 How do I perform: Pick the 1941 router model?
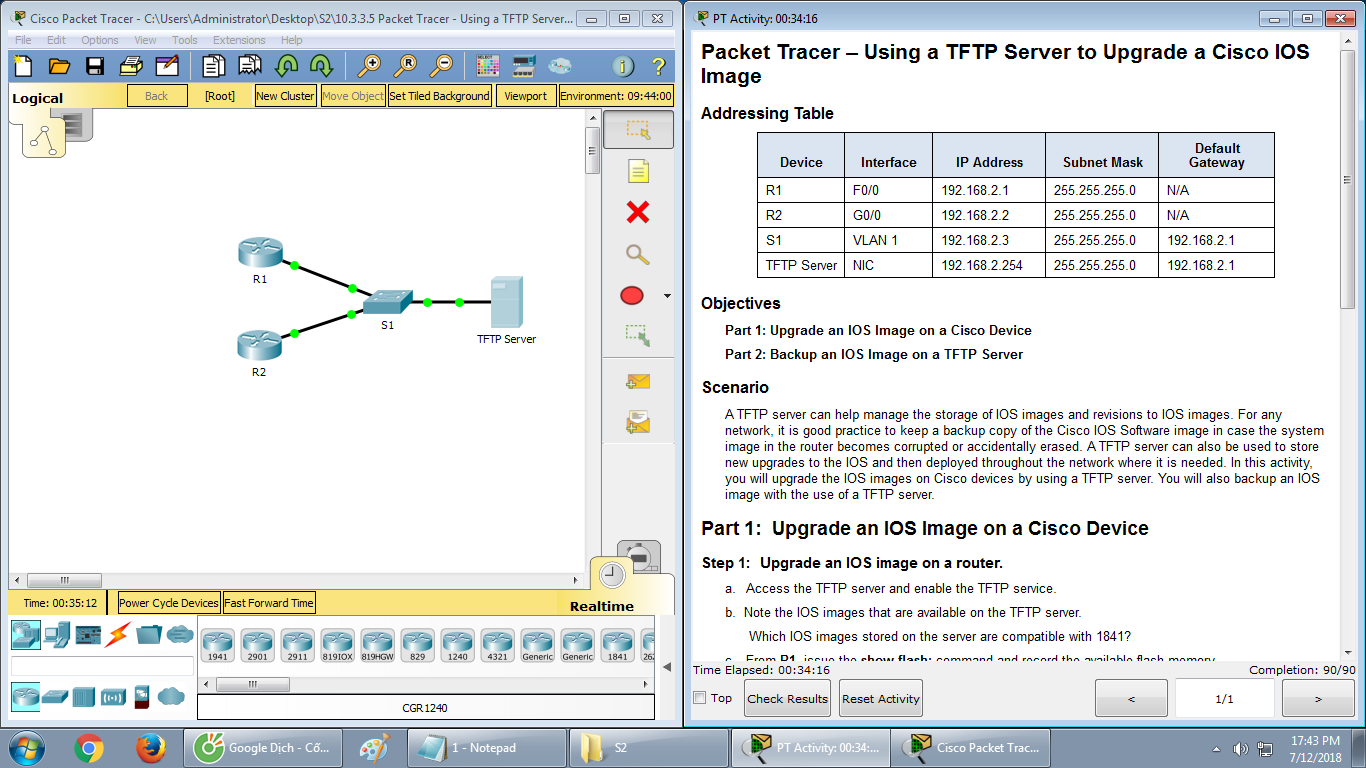click(217, 646)
